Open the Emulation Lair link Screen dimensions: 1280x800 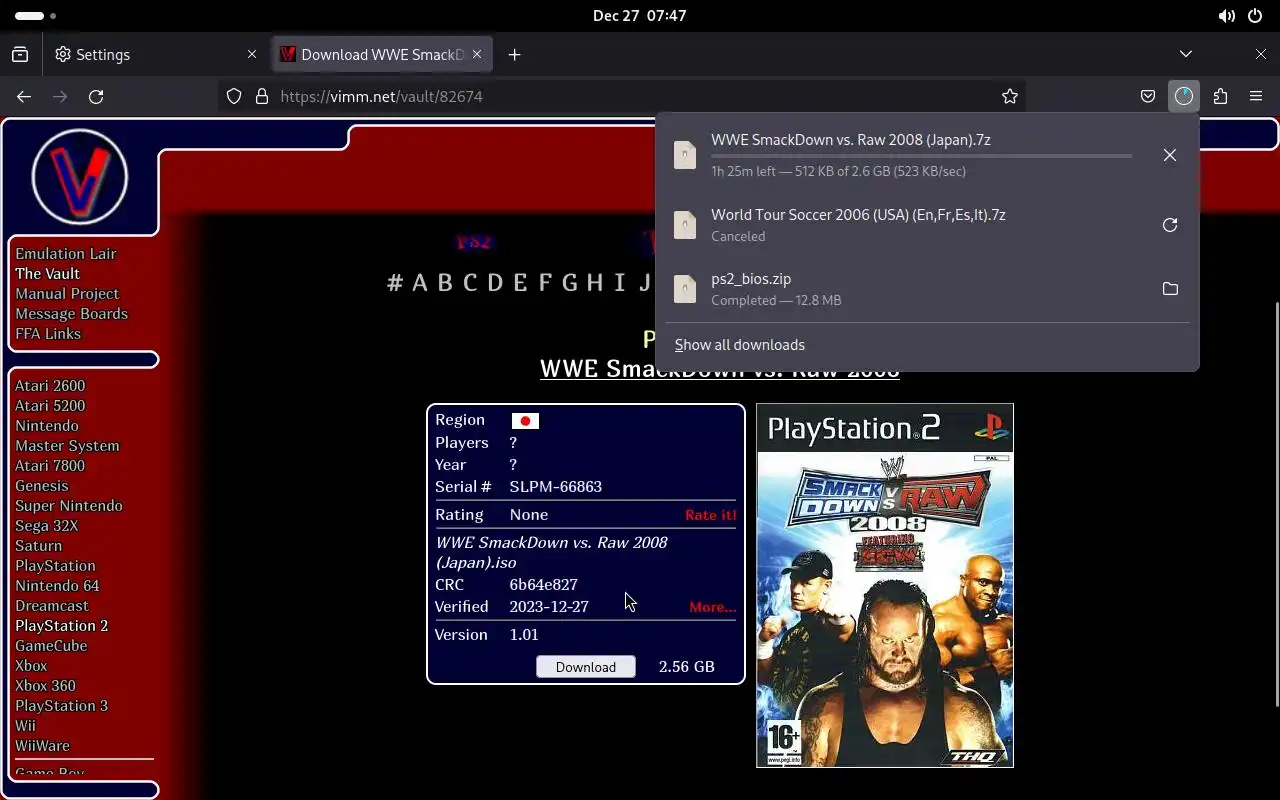pos(66,254)
